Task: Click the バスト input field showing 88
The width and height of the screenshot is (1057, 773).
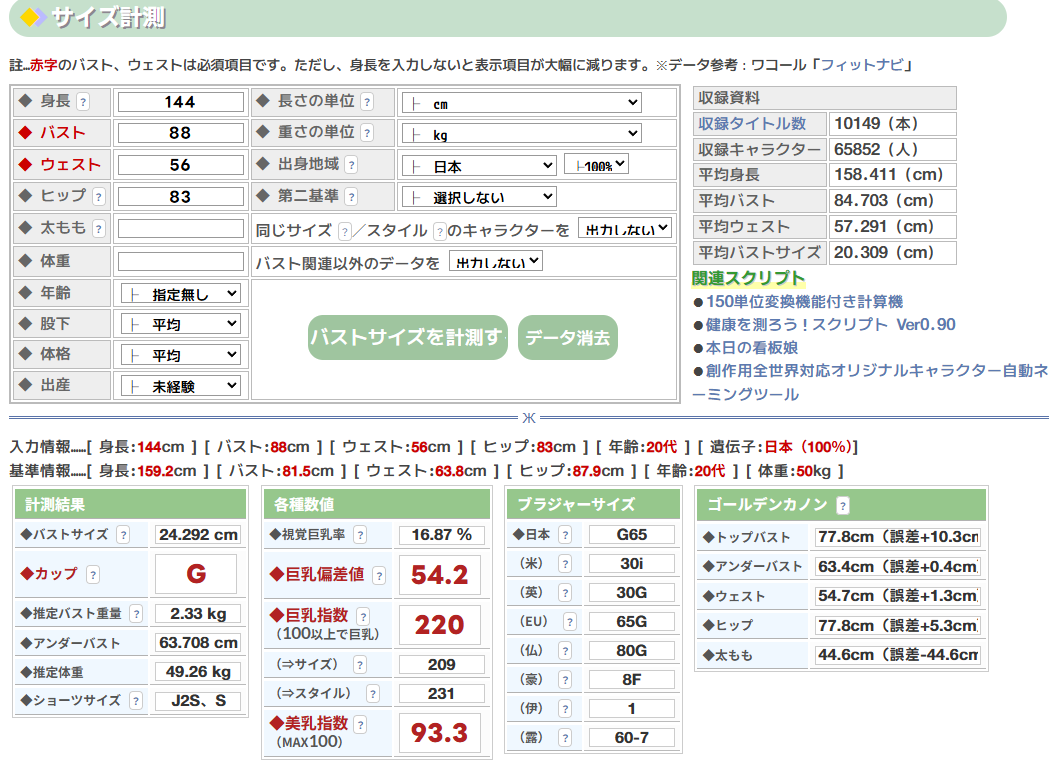Action: pyautogui.click(x=181, y=134)
